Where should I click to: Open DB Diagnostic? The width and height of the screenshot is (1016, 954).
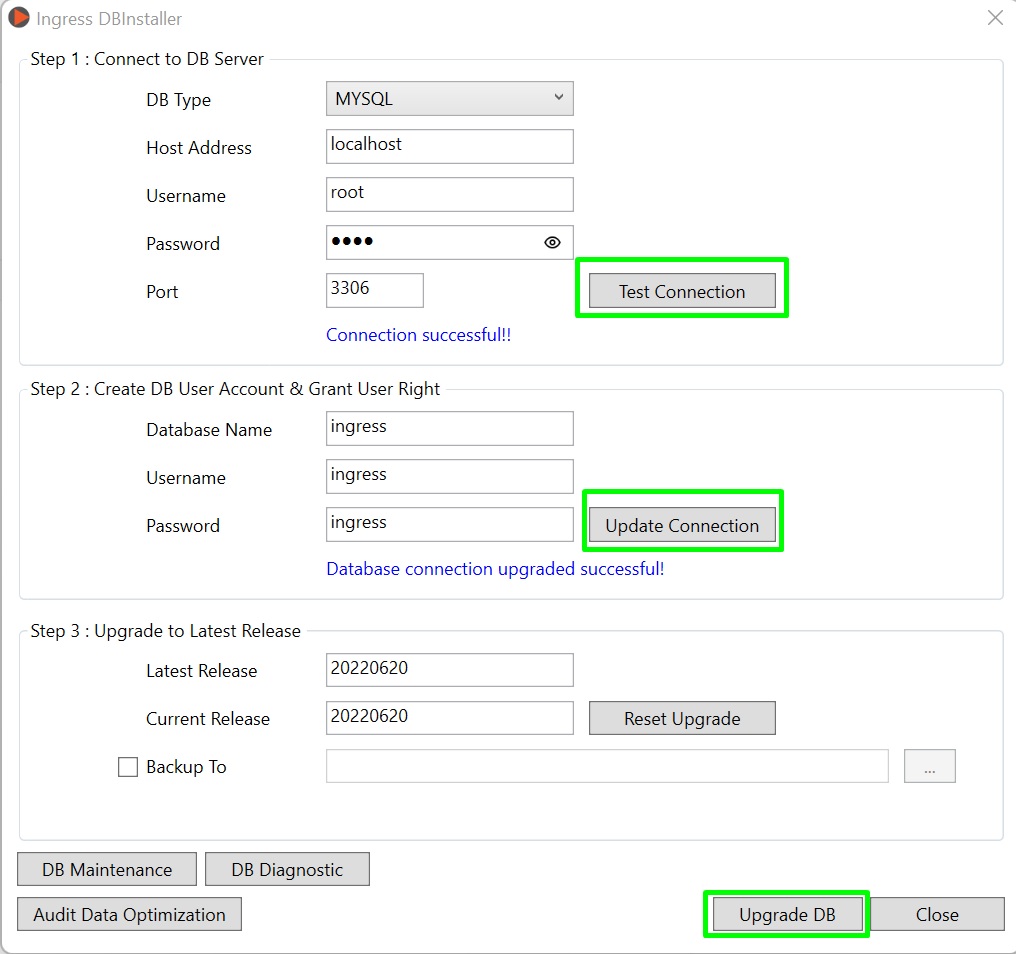[x=287, y=869]
